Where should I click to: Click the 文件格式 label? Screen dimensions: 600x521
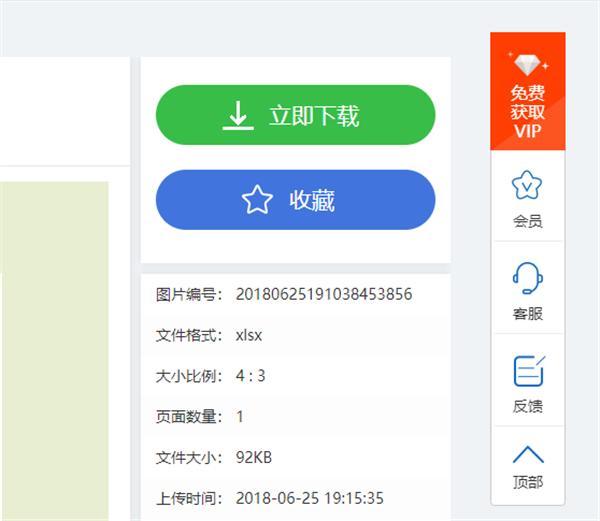[189, 336]
